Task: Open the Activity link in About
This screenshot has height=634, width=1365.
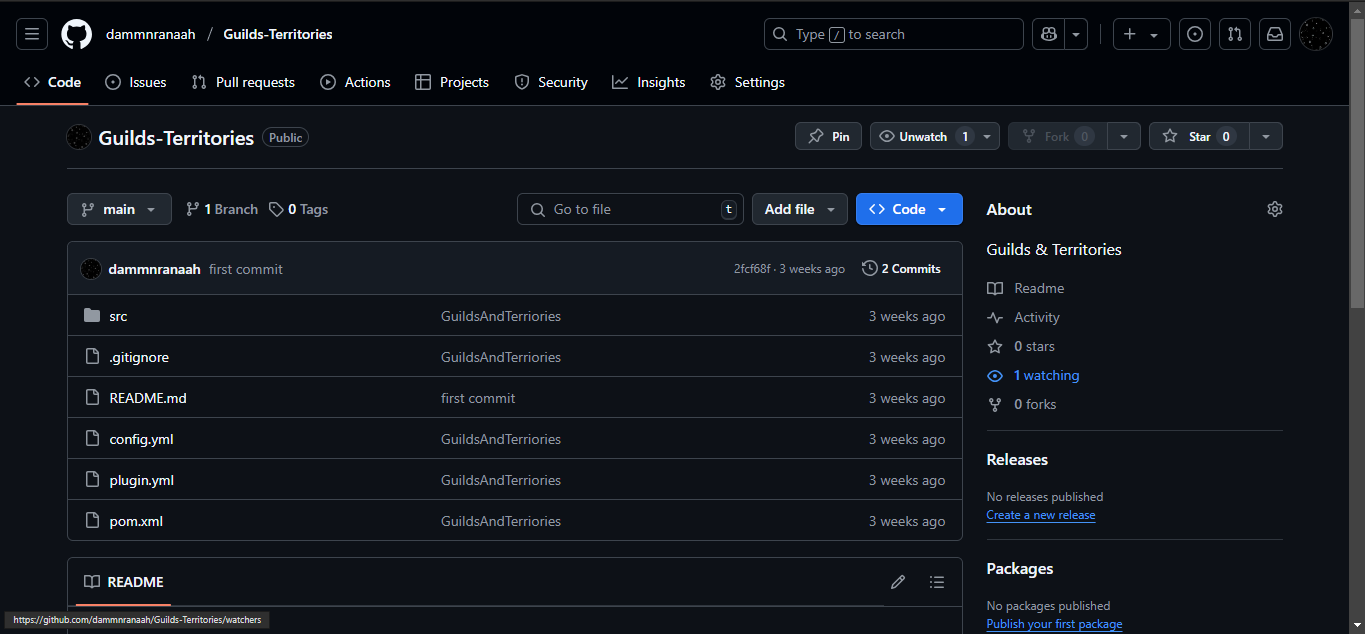Action: (1023, 317)
